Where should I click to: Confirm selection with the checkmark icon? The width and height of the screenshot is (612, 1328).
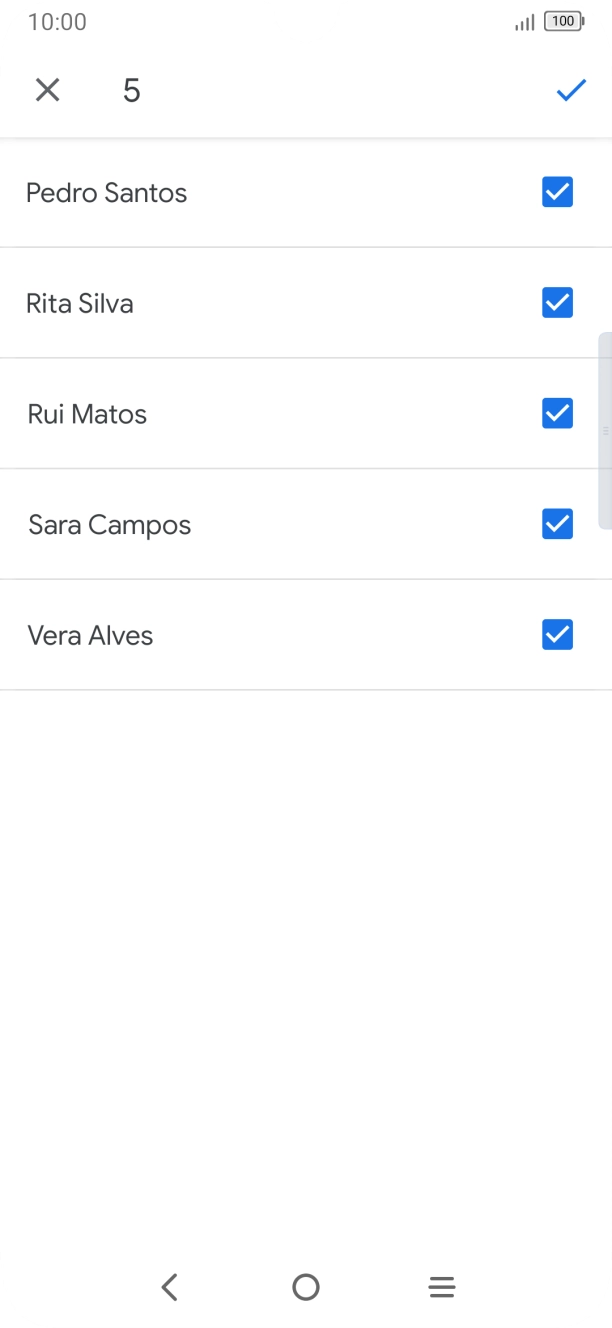570,90
